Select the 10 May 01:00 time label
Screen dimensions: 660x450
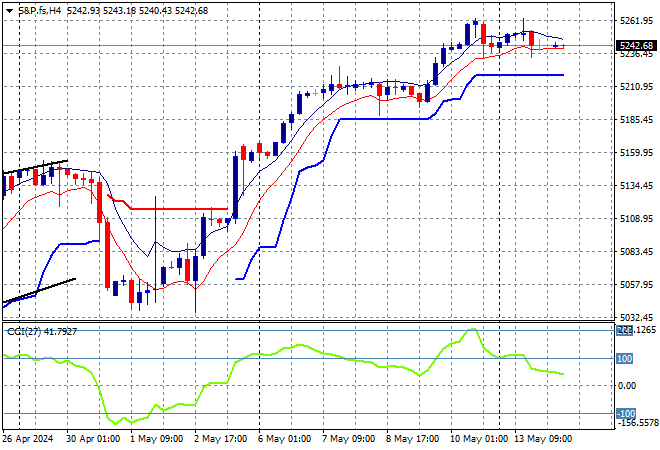pos(479,439)
